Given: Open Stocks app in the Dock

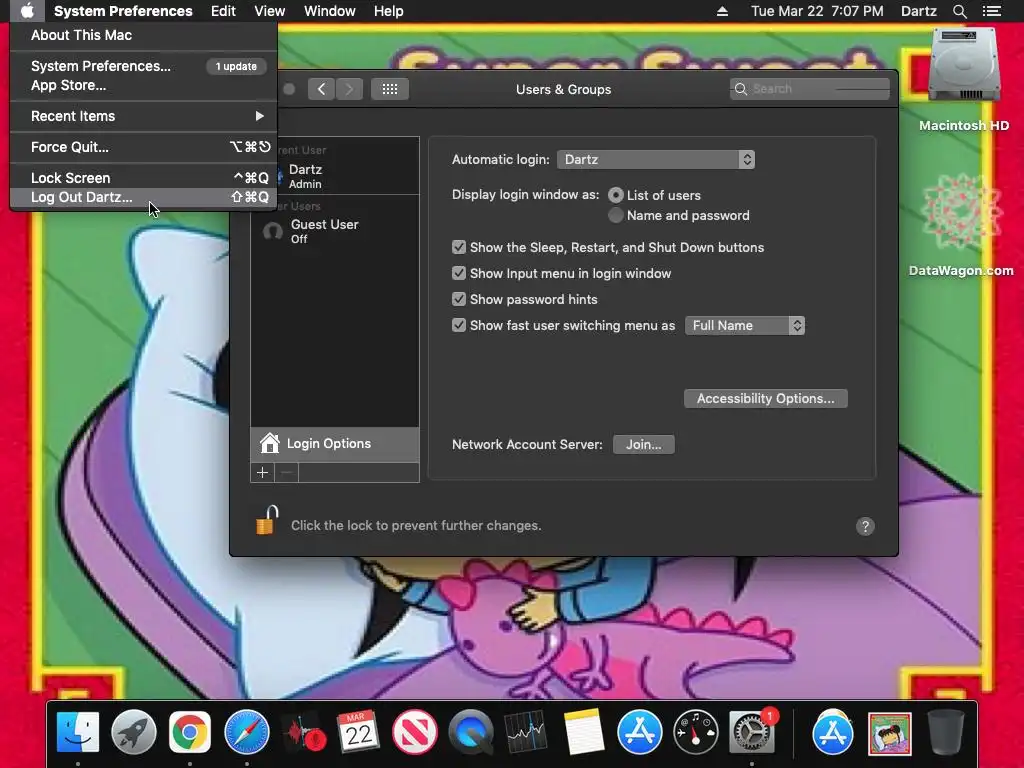Looking at the screenshot, I should pos(527,732).
